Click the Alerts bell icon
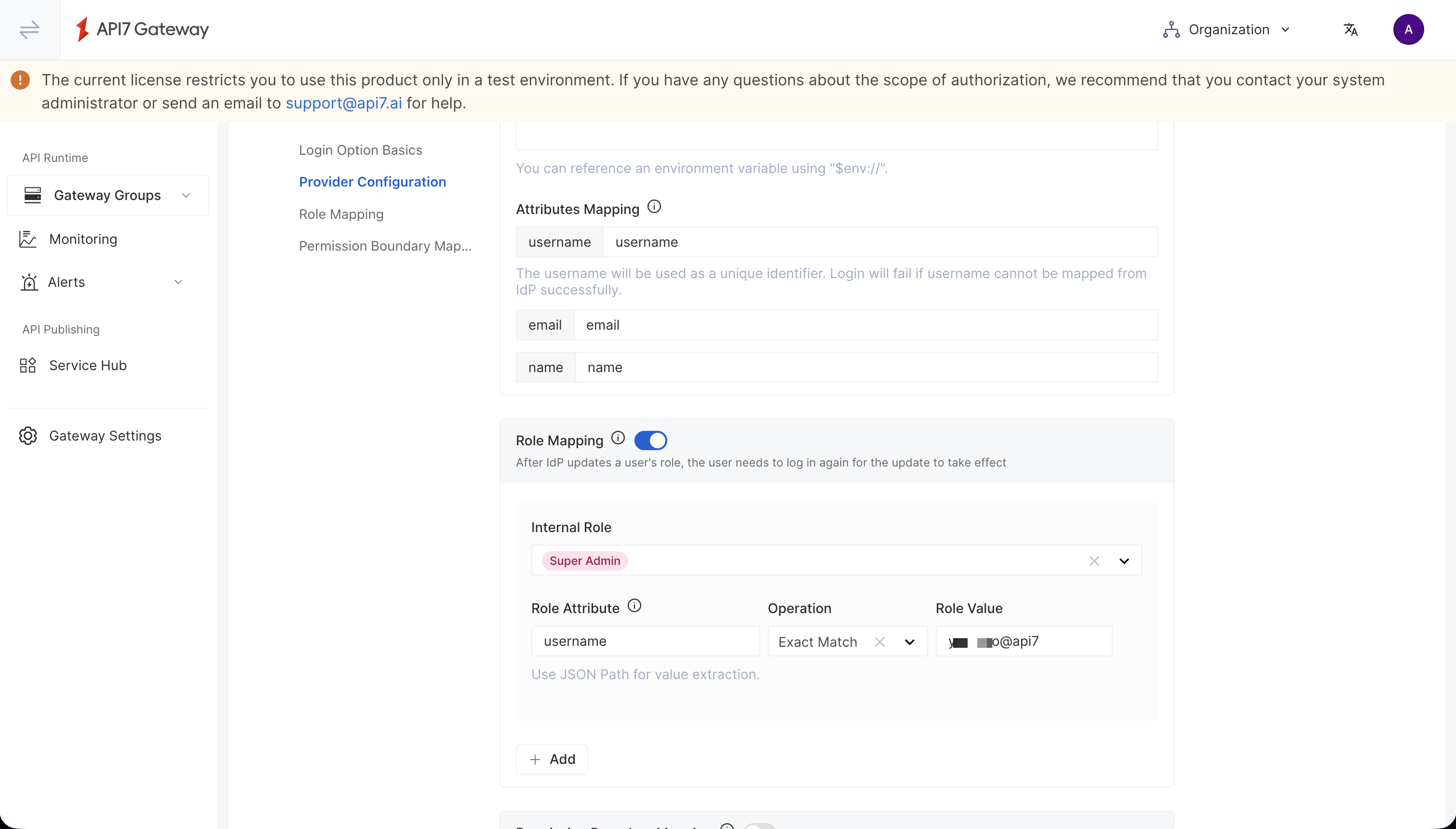Screen dimensions: 1456x829 pyautogui.click(x=28, y=282)
